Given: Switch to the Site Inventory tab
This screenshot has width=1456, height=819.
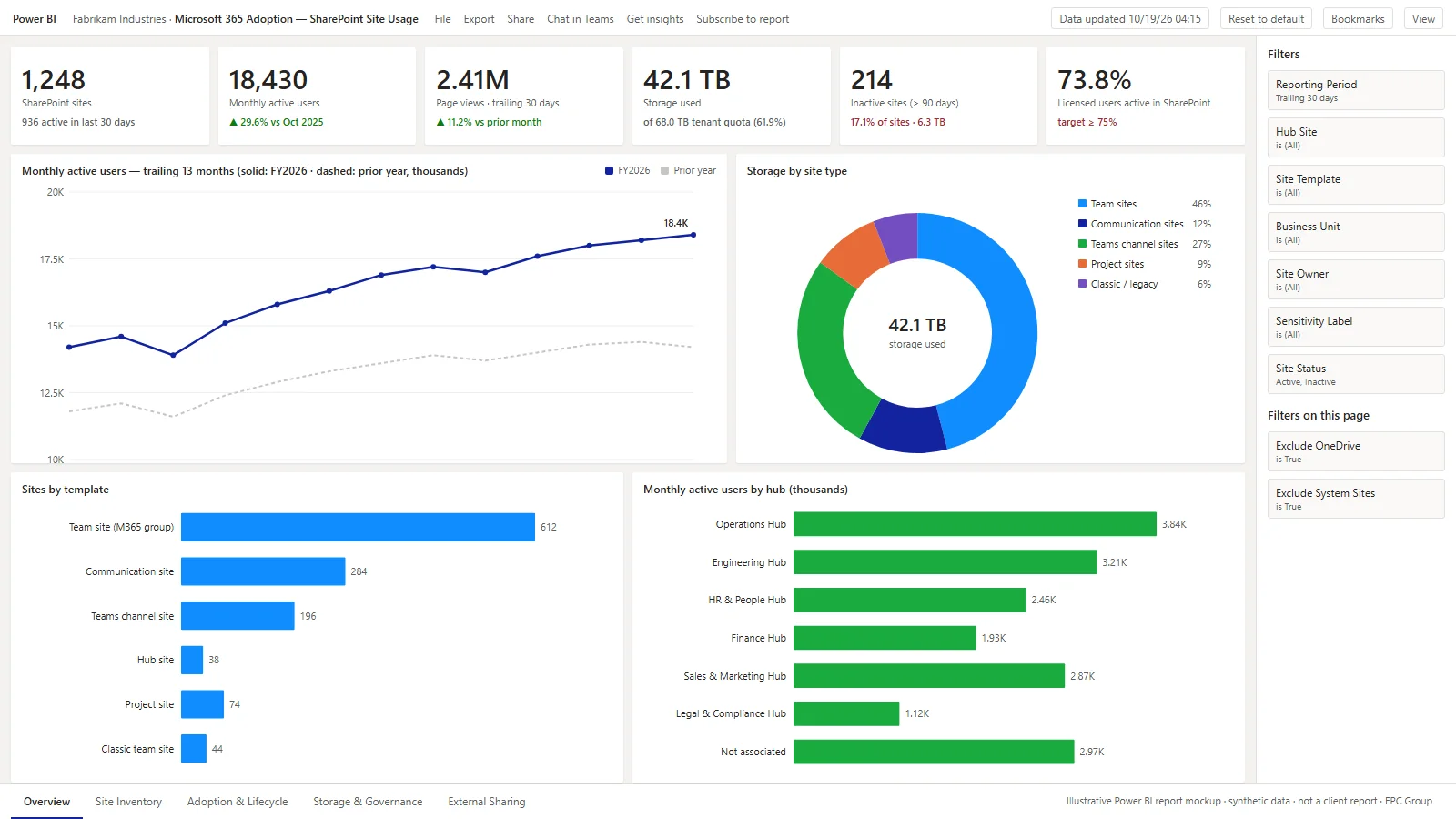Looking at the screenshot, I should pos(128,802).
